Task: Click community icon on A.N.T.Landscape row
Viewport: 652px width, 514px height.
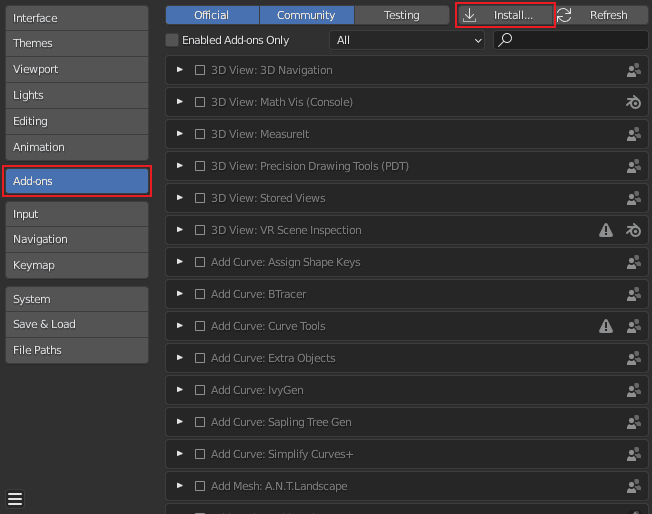Action: click(634, 487)
